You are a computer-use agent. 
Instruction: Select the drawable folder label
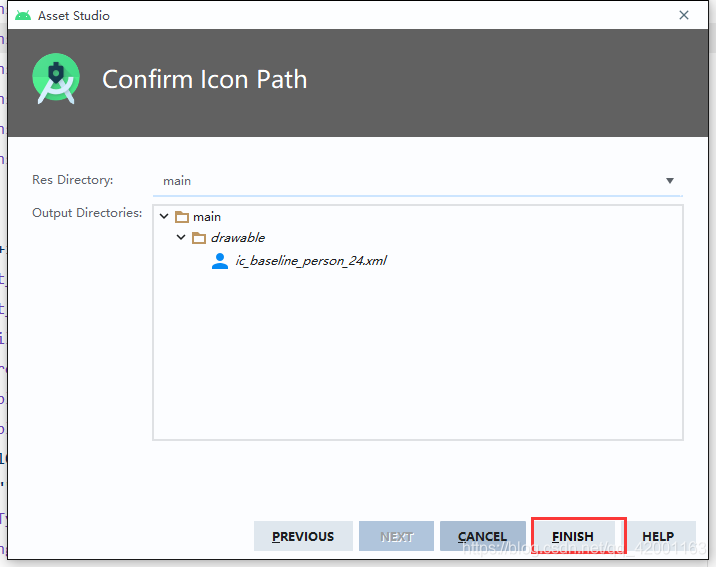pyautogui.click(x=238, y=238)
